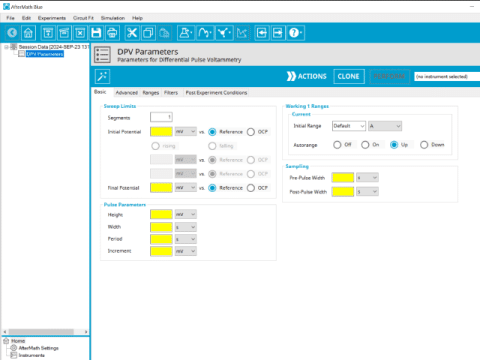This screenshot has height=360, width=480.
Task: Click the Print icon in toolbar
Action: [112, 33]
